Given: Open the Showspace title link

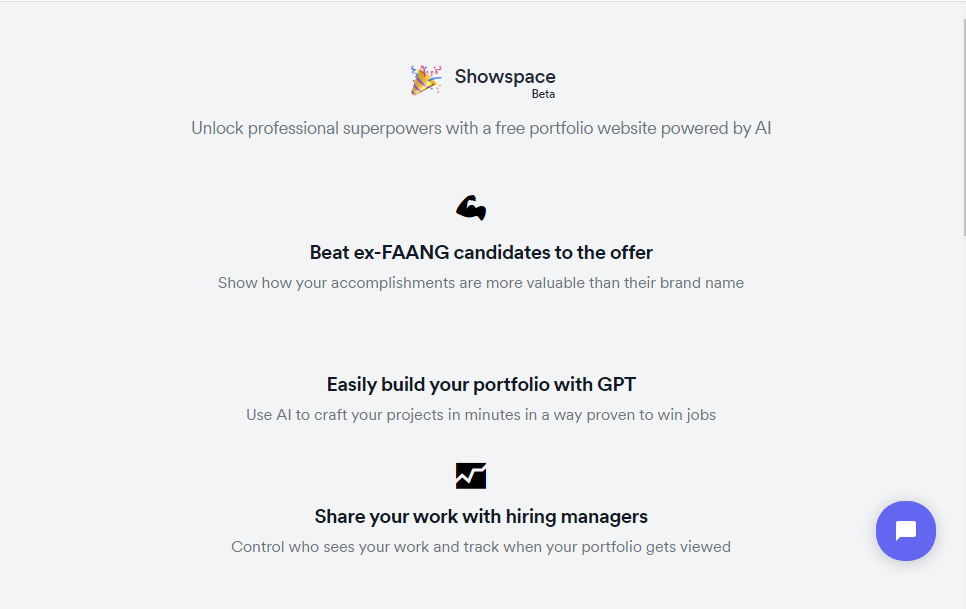Looking at the screenshot, I should pos(505,76).
